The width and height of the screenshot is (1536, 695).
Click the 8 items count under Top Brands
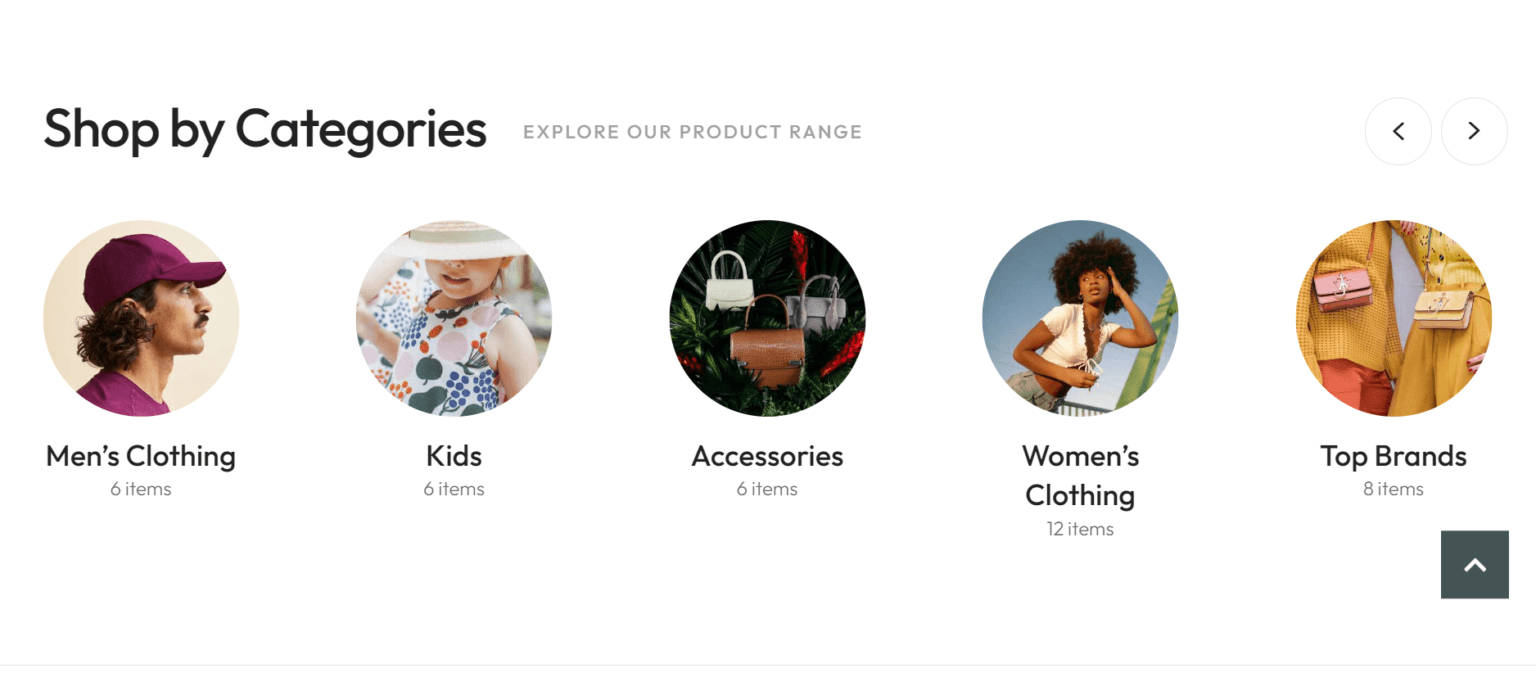1393,489
